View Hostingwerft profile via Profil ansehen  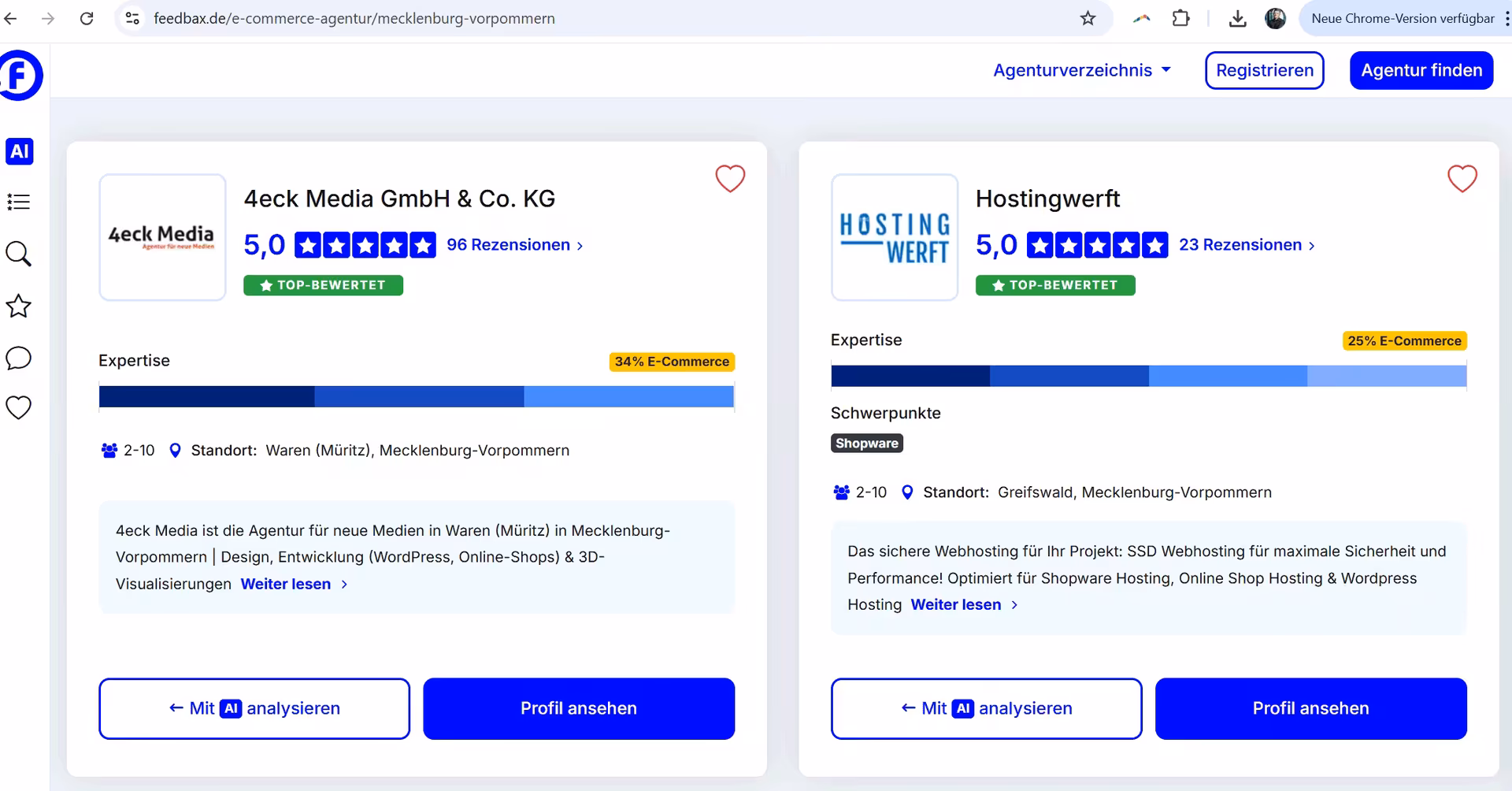pyautogui.click(x=1310, y=708)
